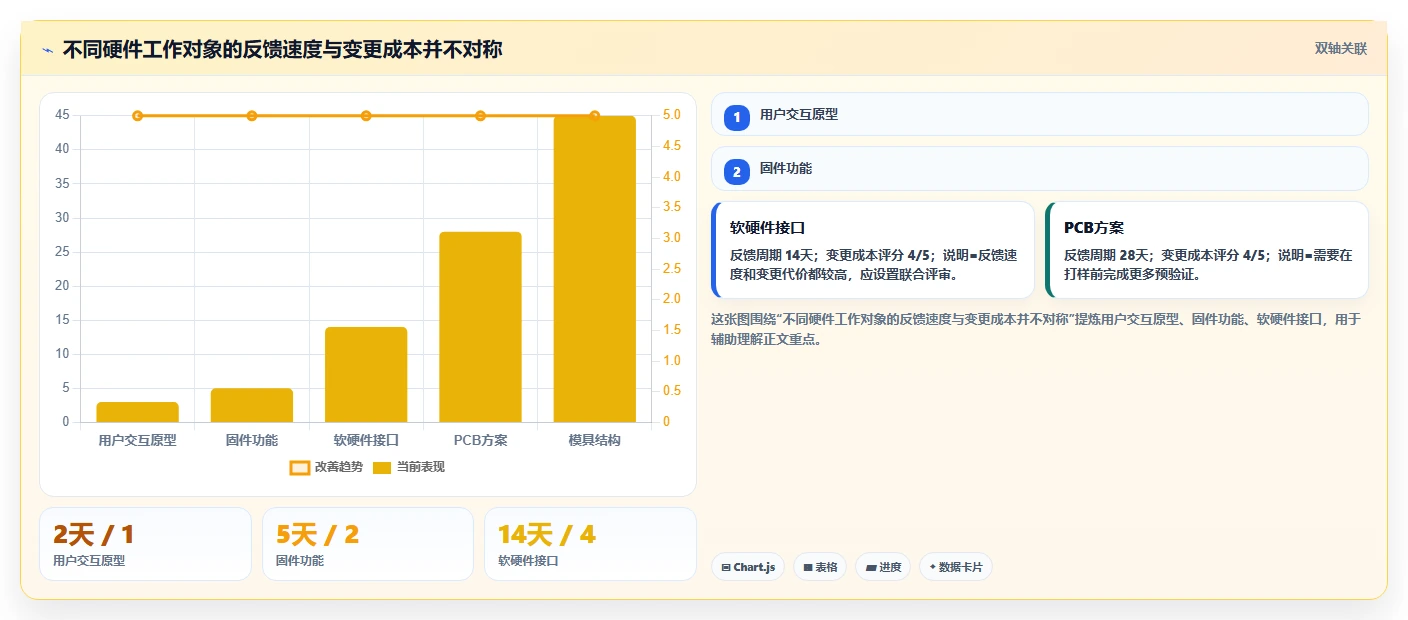
Task: Click the 软硬件接口 bar in chart
Action: coord(366,375)
